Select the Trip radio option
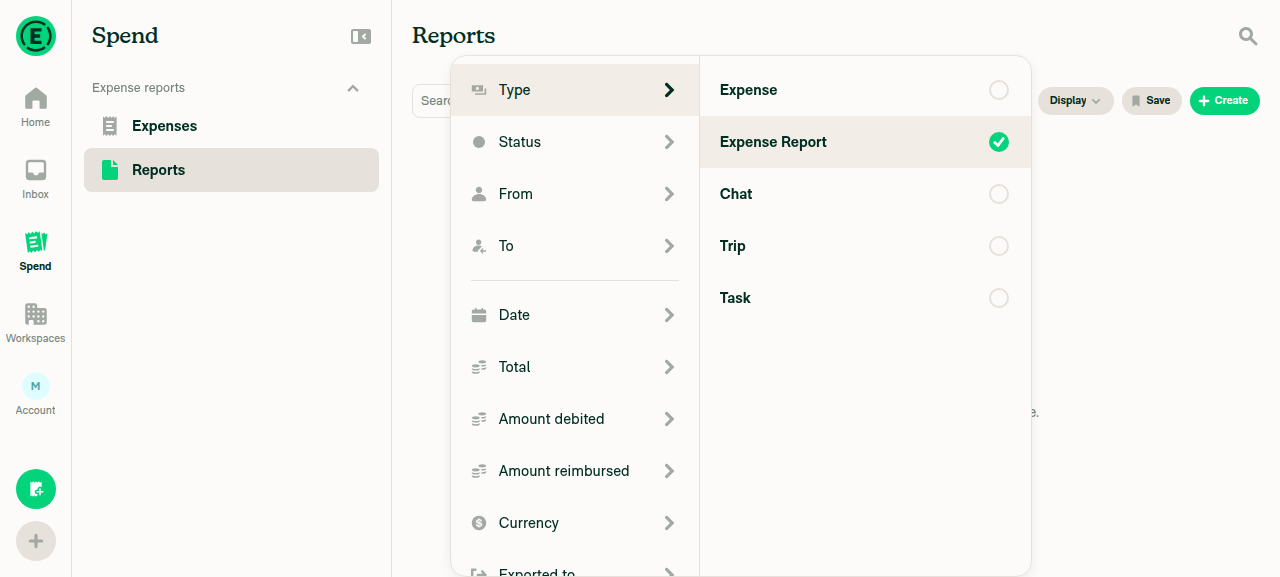Image resolution: width=1280 pixels, height=577 pixels. coord(999,246)
